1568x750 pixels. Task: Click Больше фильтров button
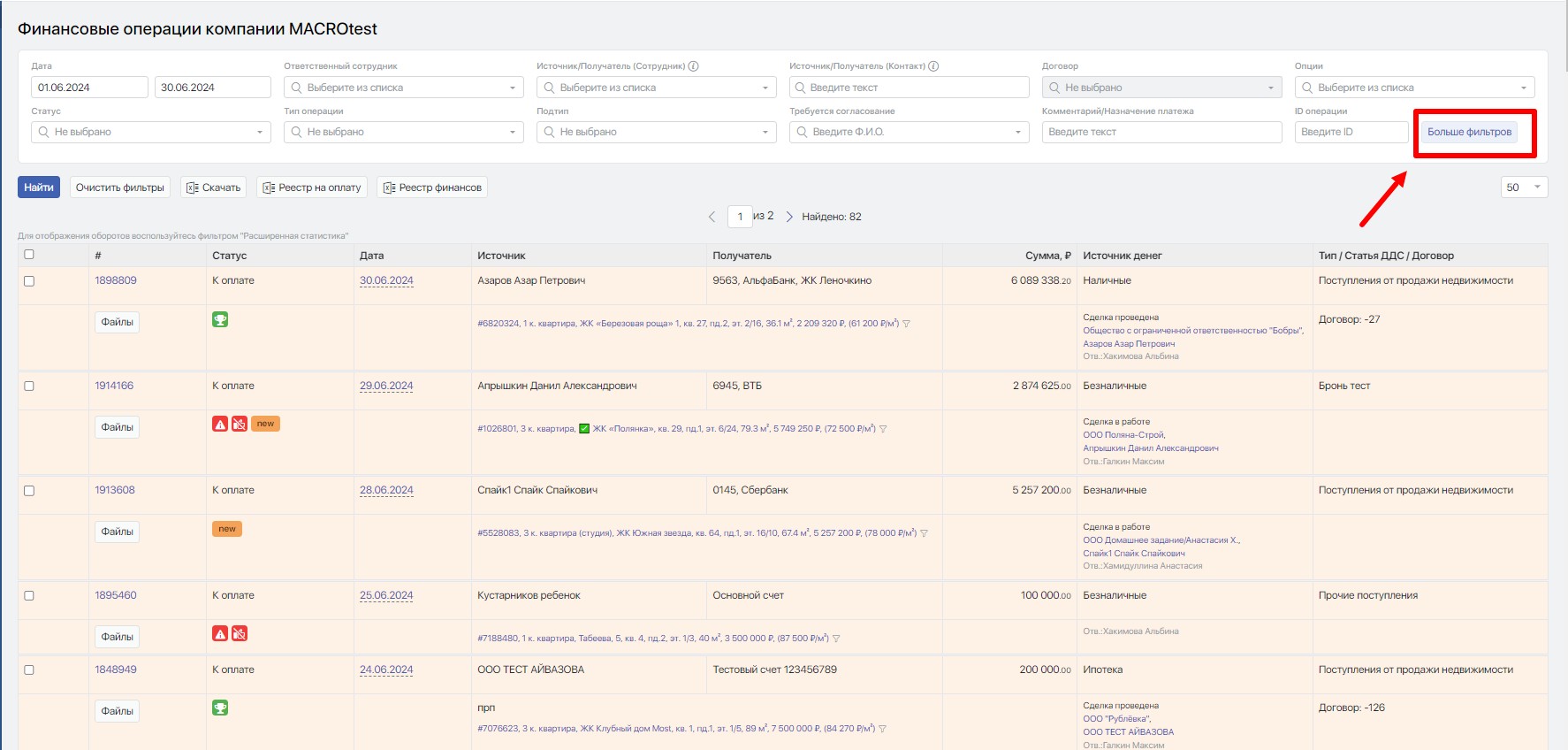click(x=1469, y=132)
